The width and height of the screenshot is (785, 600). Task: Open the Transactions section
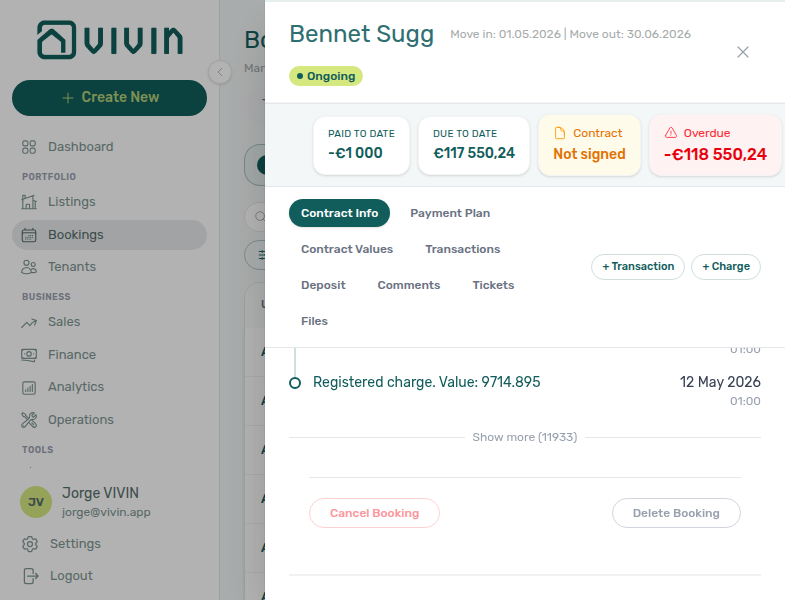463,249
